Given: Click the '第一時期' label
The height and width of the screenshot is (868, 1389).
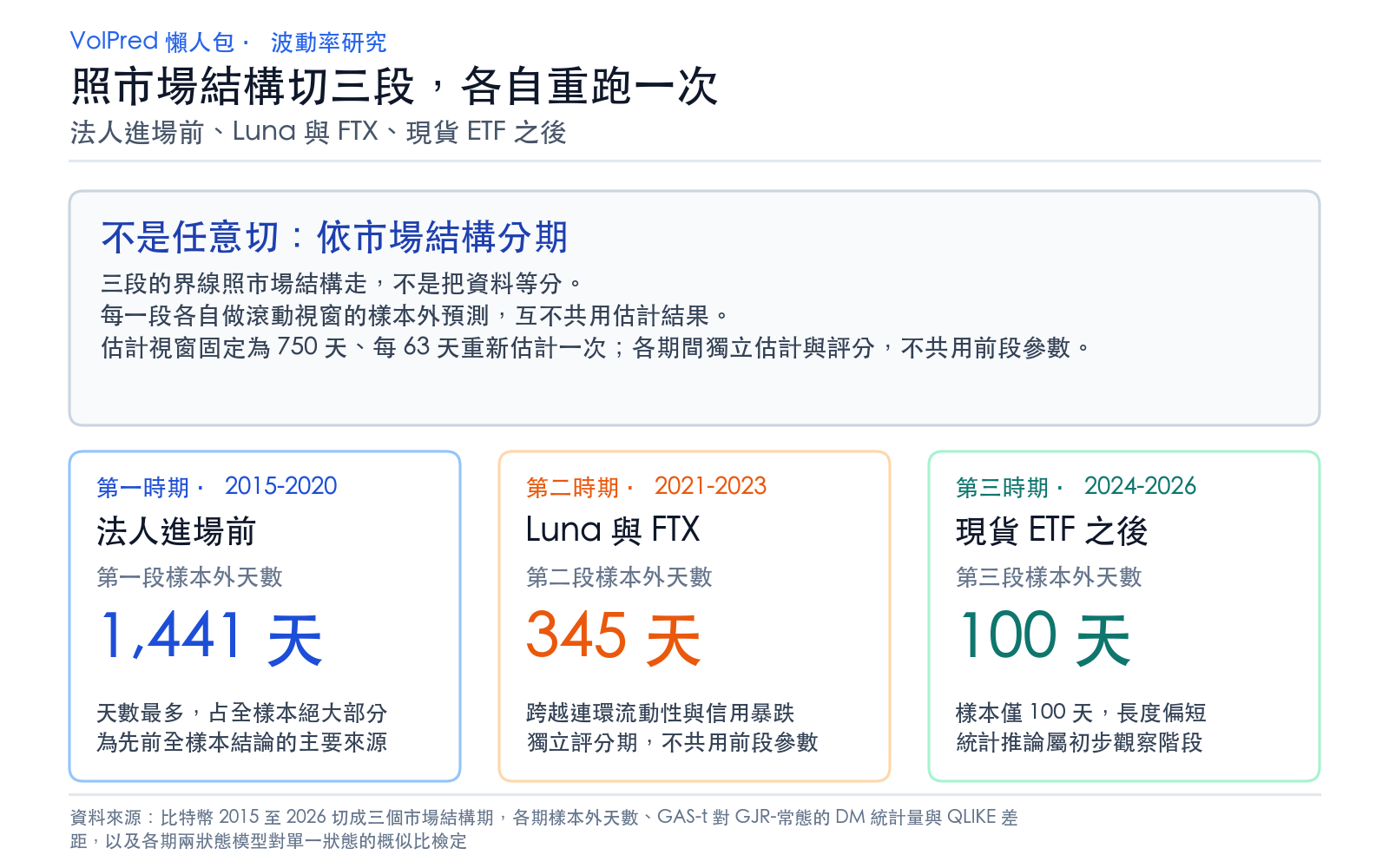Looking at the screenshot, I should click(x=142, y=487).
